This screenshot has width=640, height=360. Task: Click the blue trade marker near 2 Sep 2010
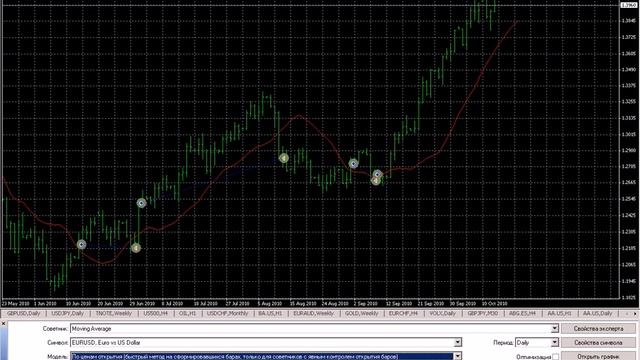(353, 164)
